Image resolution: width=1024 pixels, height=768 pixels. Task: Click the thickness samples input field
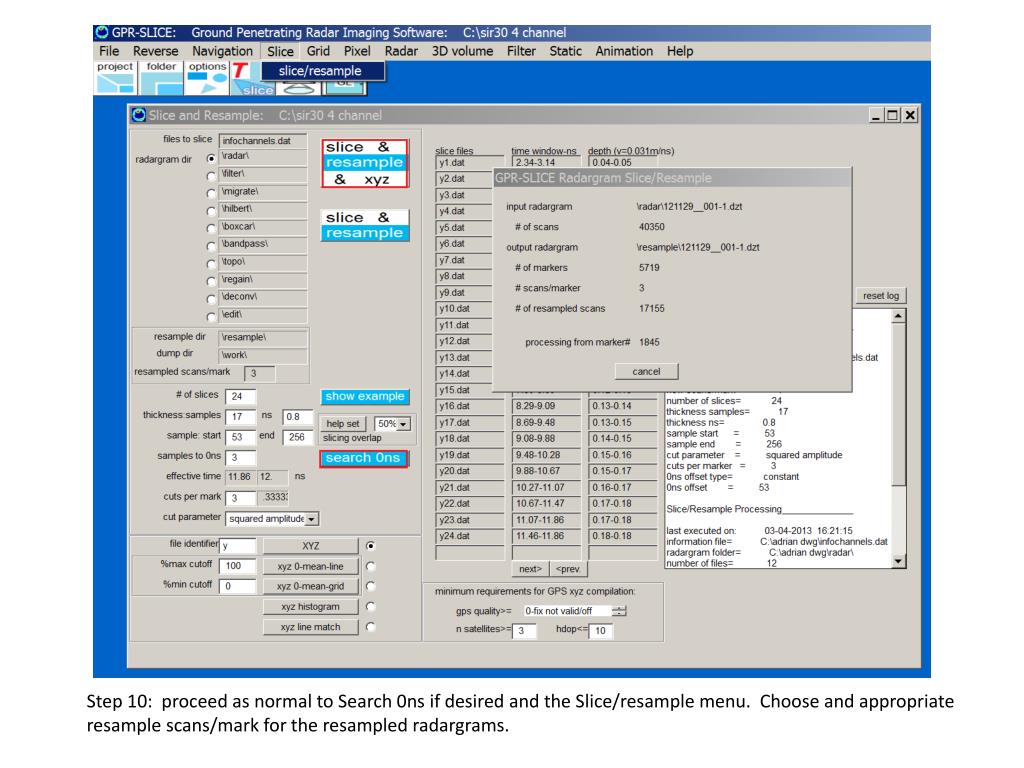(240, 417)
